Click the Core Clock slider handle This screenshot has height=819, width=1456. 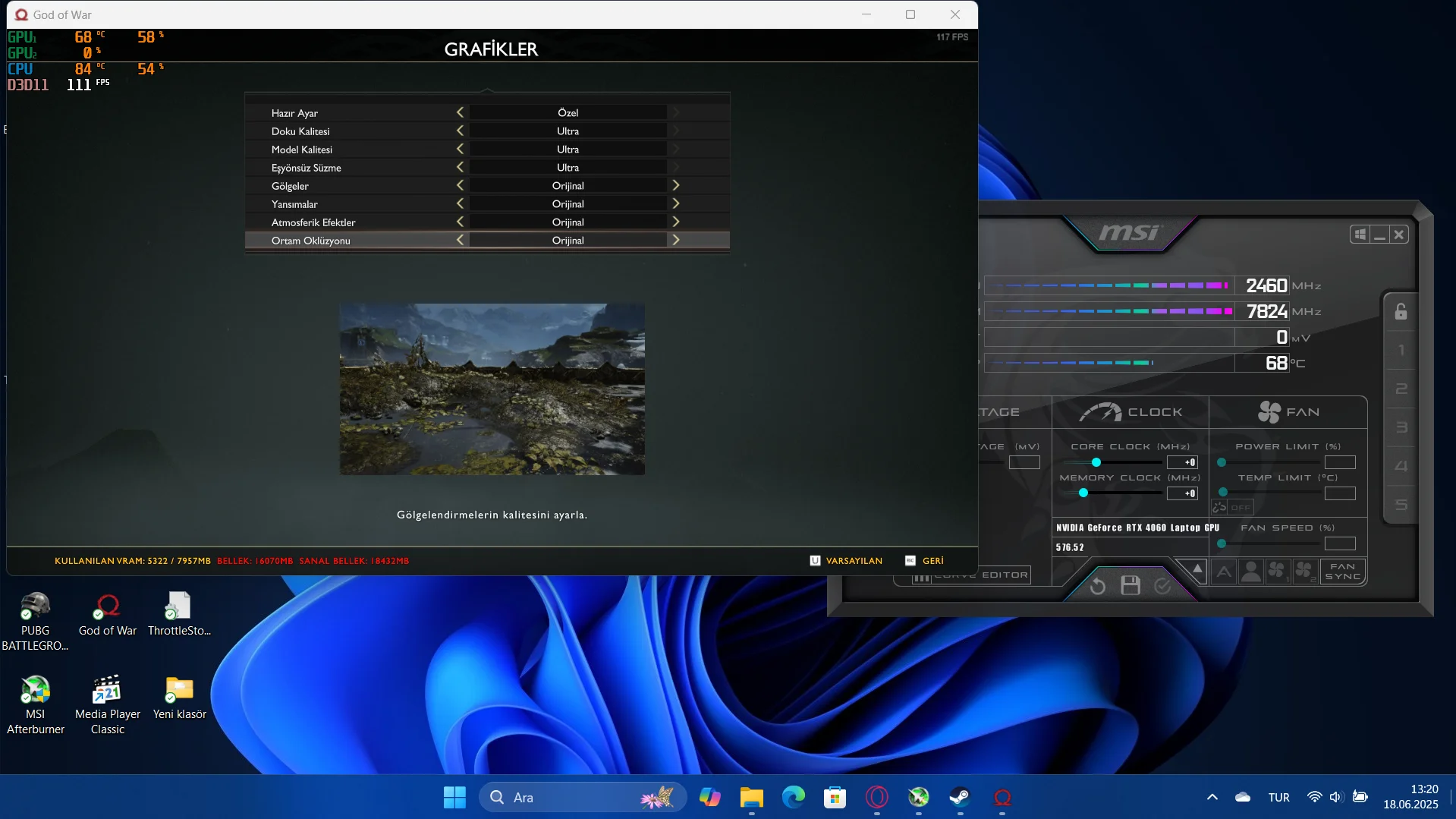click(x=1096, y=462)
